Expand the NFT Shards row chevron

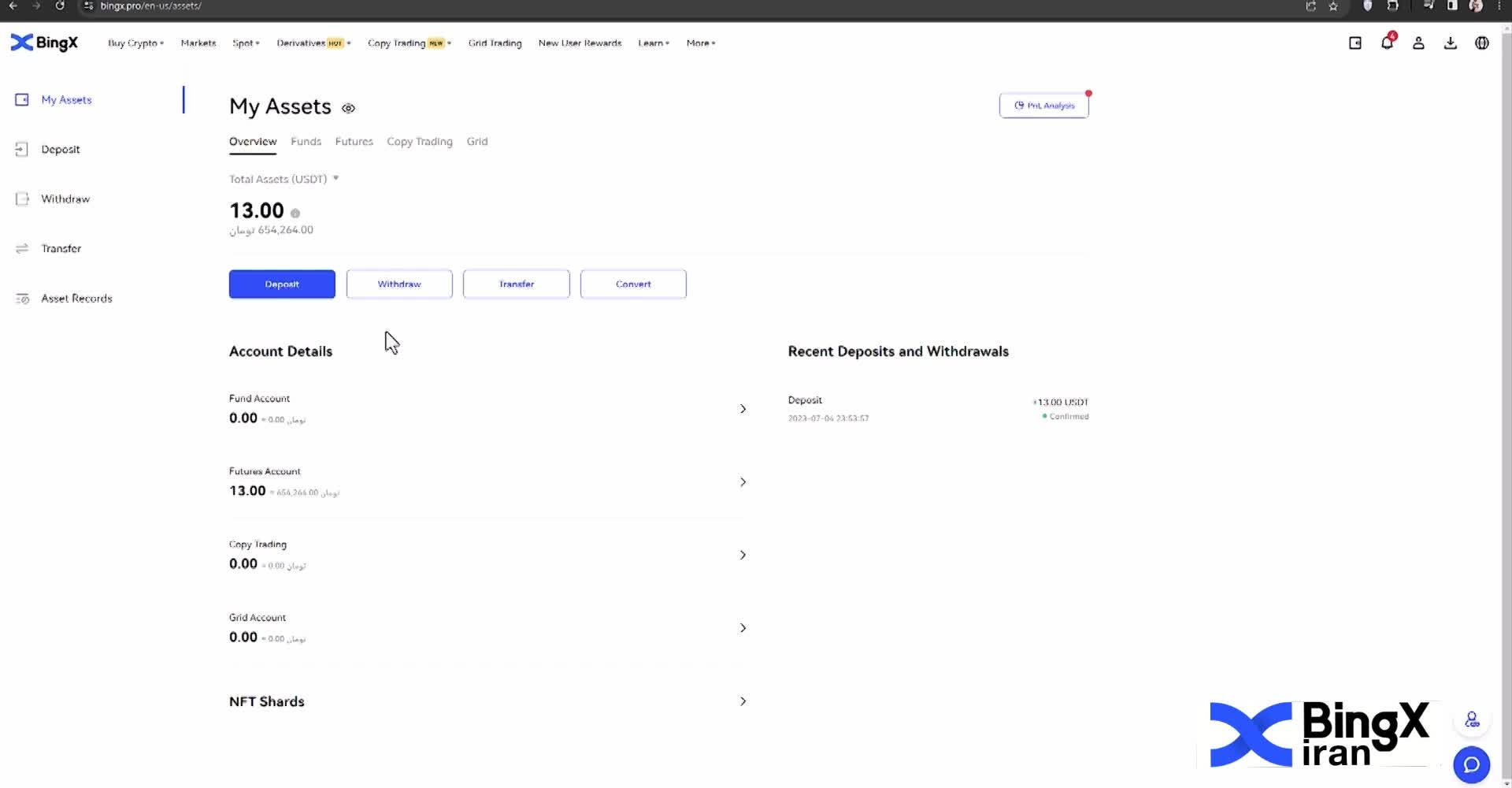pyautogui.click(x=743, y=701)
